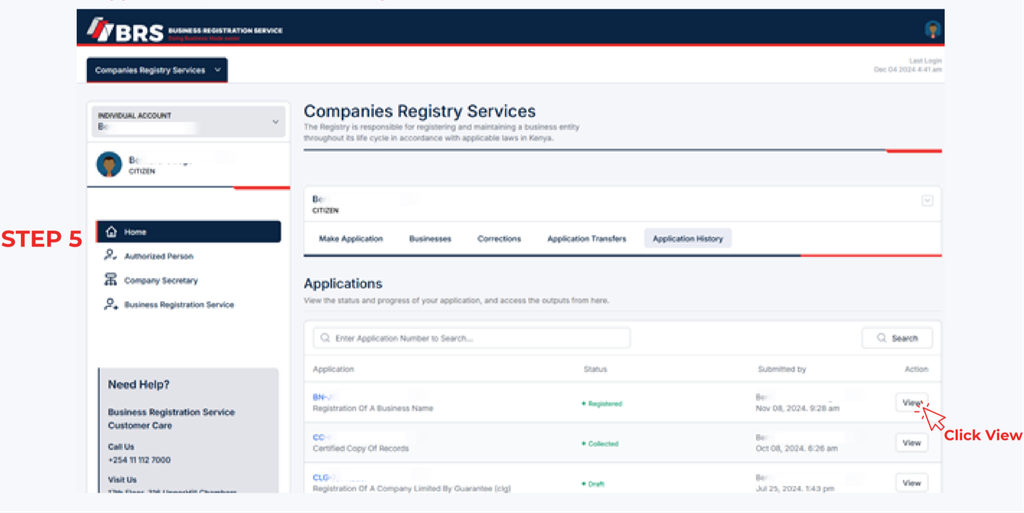Open the user avatar in top bar
This screenshot has height=513, width=1024.
(933, 29)
